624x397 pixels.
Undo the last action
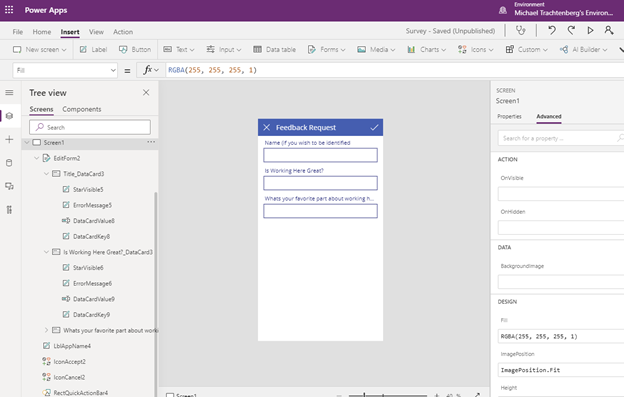pos(552,30)
